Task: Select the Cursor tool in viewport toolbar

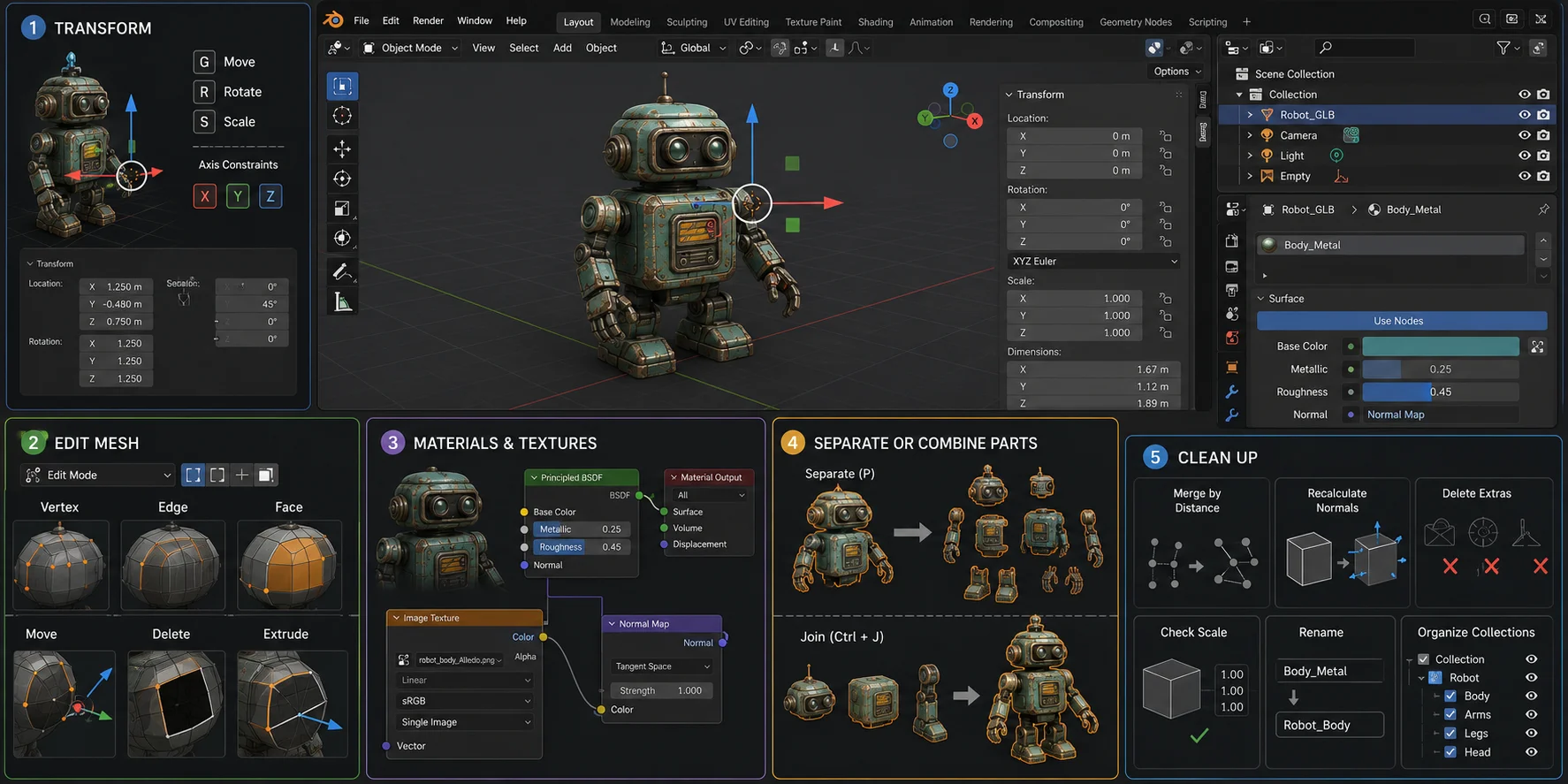Action: [x=342, y=116]
